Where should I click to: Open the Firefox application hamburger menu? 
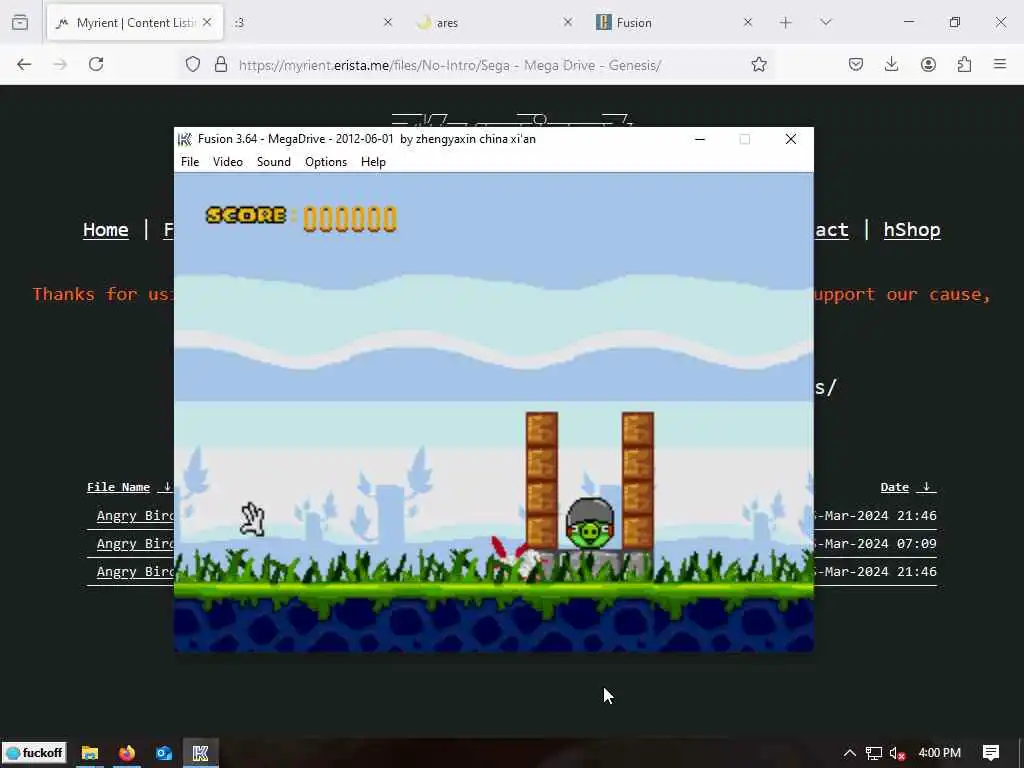1000,64
